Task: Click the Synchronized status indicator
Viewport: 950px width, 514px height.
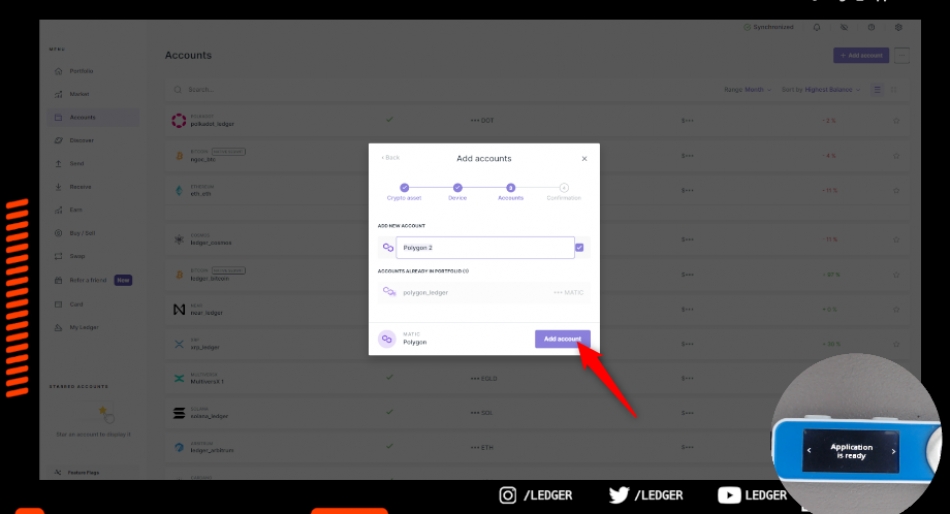Action: pos(768,27)
